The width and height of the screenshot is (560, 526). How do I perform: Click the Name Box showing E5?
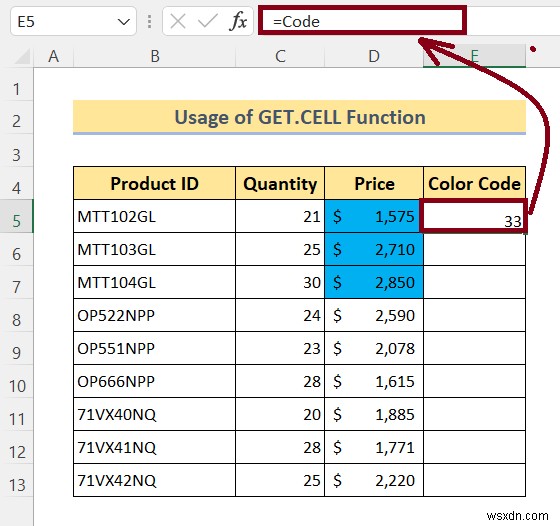pos(73,21)
